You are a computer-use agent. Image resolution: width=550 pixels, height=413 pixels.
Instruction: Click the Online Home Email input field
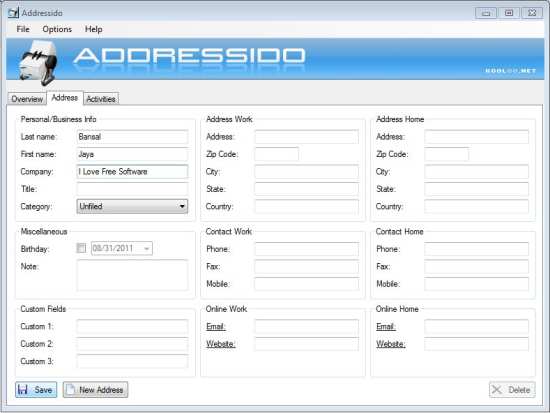click(476, 326)
